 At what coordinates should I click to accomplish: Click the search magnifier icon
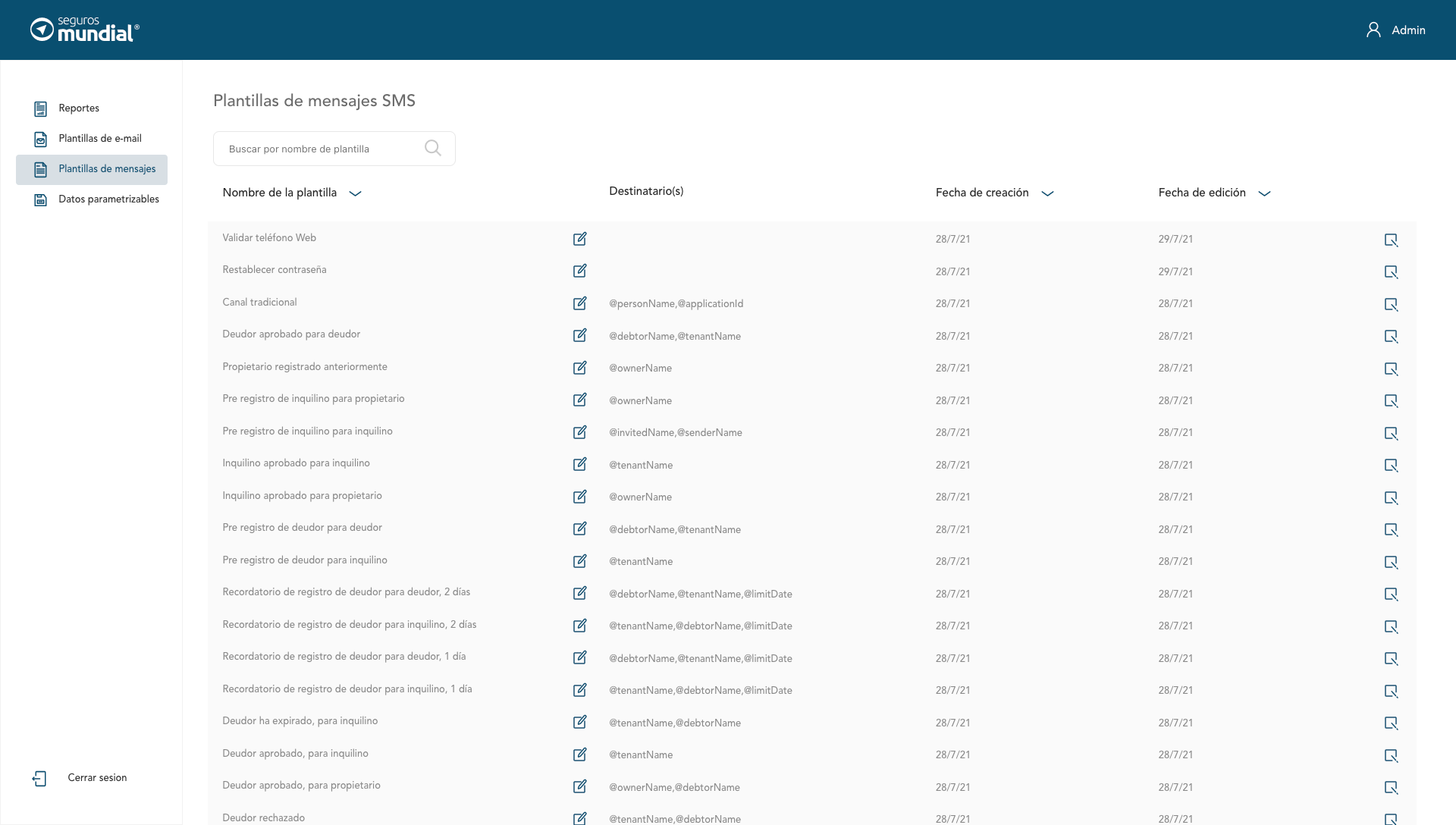[433, 149]
